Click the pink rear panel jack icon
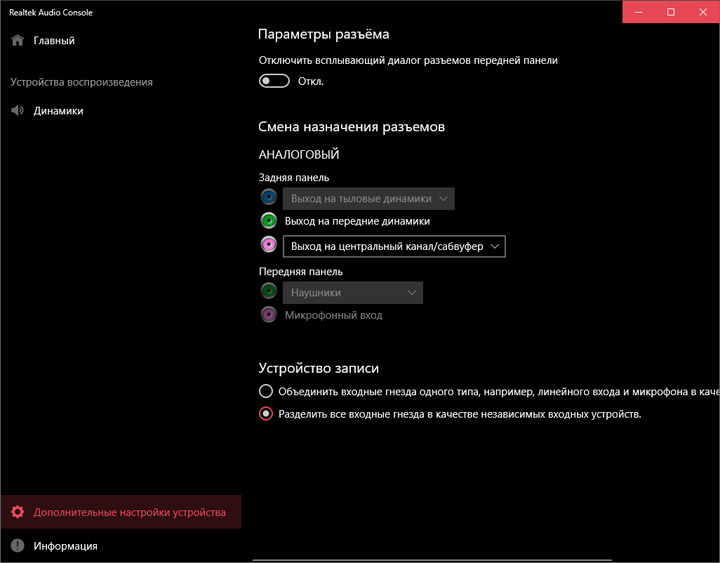This screenshot has width=720, height=563. (269, 244)
